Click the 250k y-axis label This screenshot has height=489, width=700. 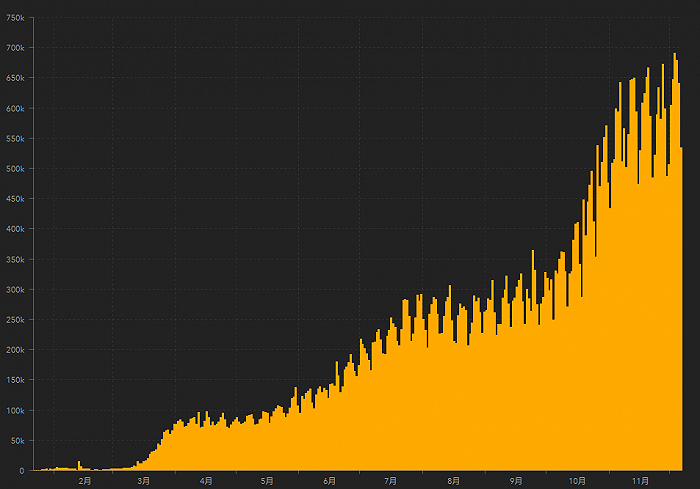(x=15, y=320)
